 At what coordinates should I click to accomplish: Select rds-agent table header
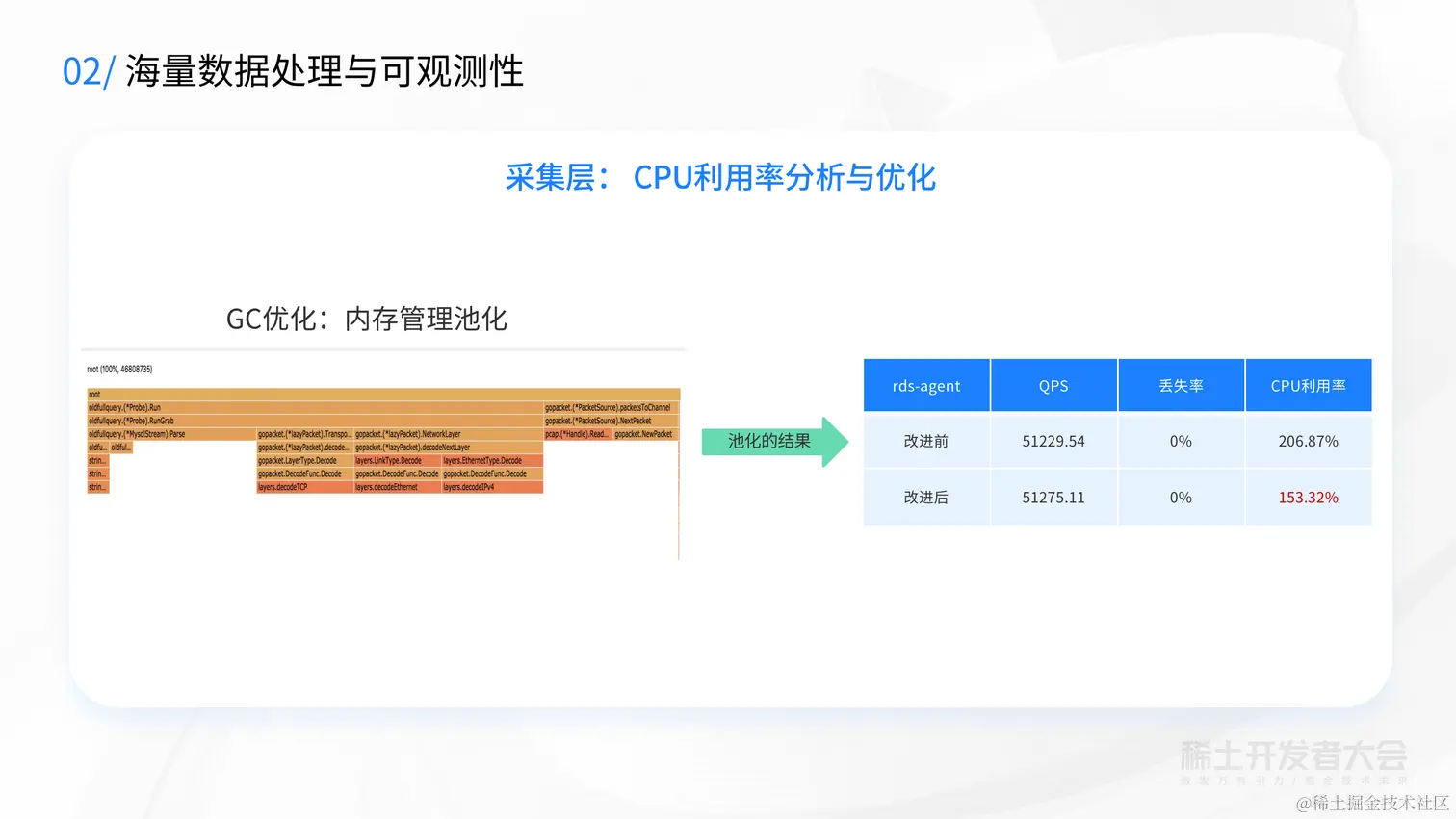click(x=926, y=385)
